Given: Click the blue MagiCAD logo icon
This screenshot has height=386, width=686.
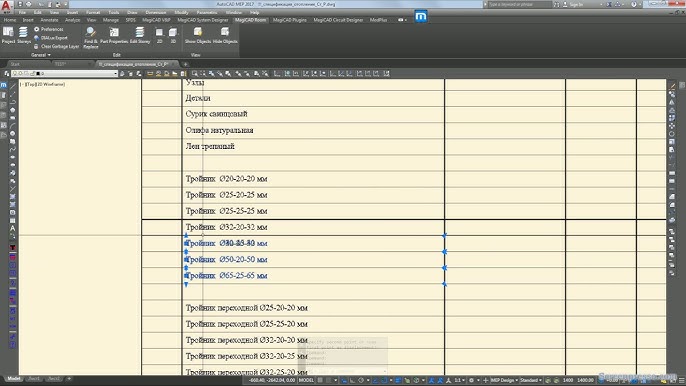Looking at the screenshot, I should point(421,17).
